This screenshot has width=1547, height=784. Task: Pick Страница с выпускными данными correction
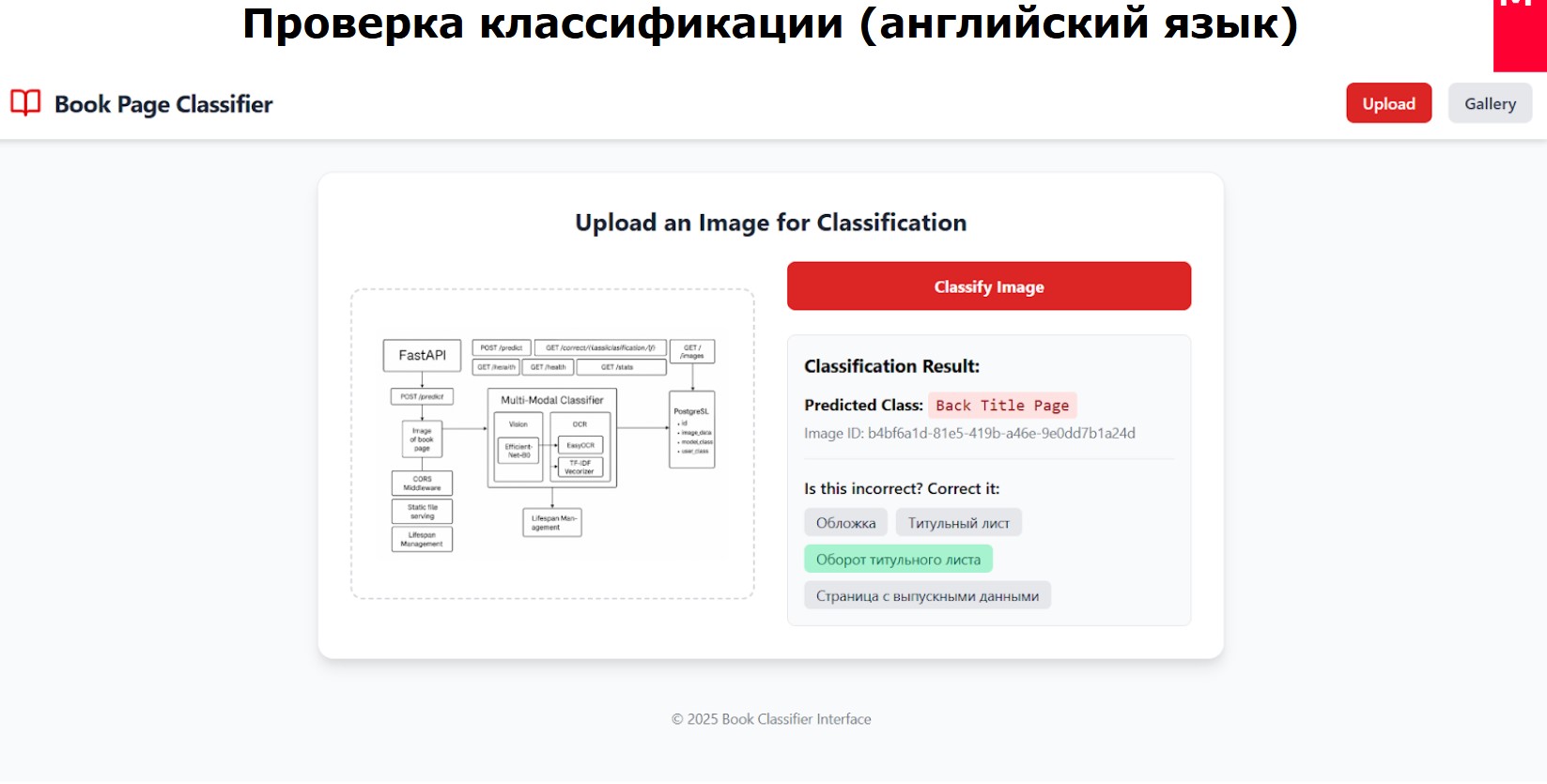point(927,596)
